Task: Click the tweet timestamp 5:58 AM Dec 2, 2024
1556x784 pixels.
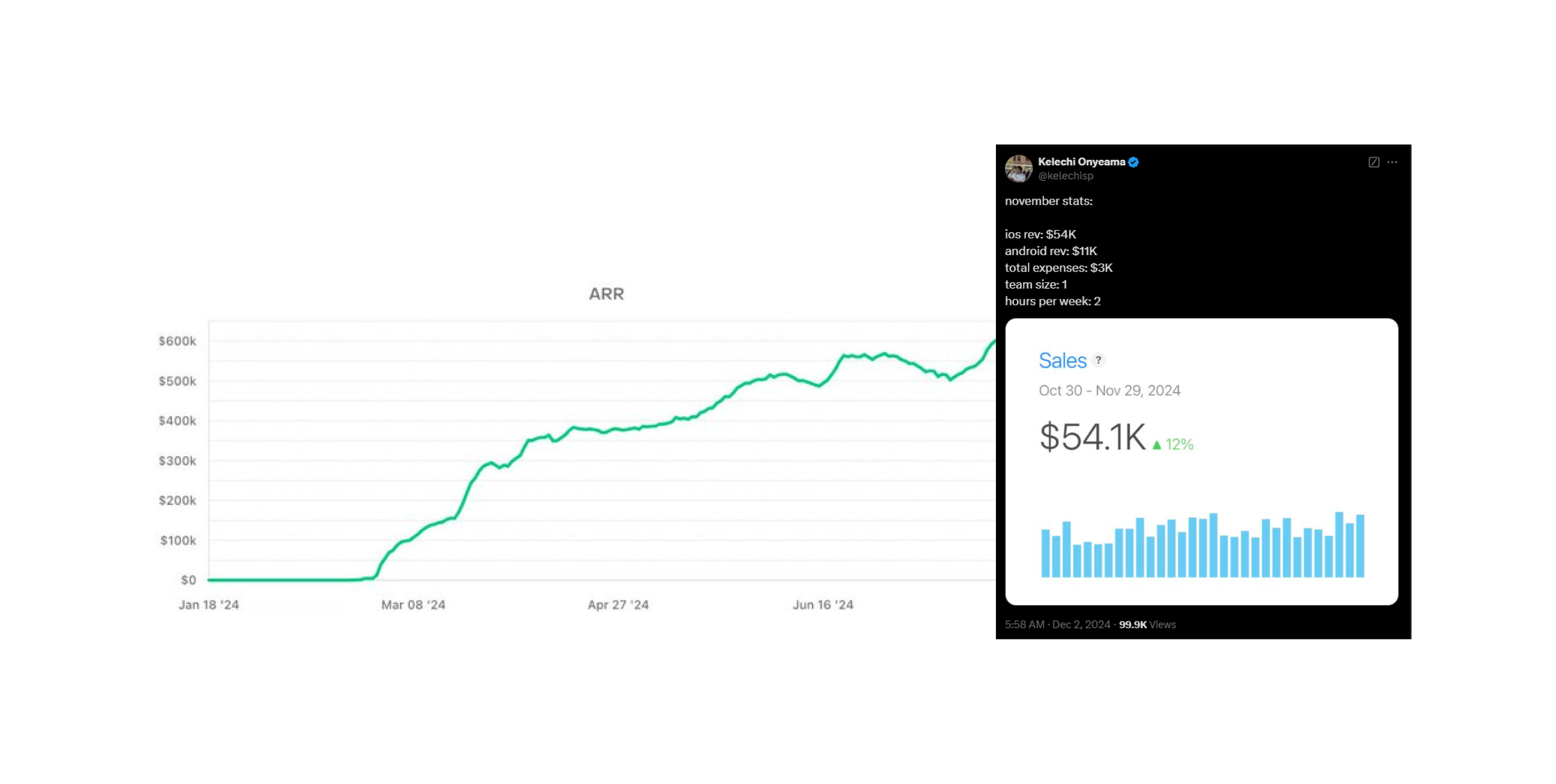Action: (1057, 624)
